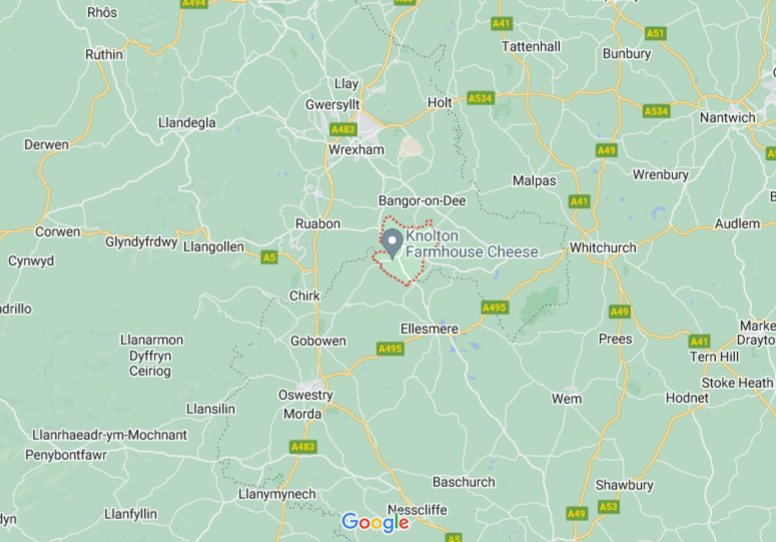Click the Bangor-on-Dee label

tap(422, 201)
